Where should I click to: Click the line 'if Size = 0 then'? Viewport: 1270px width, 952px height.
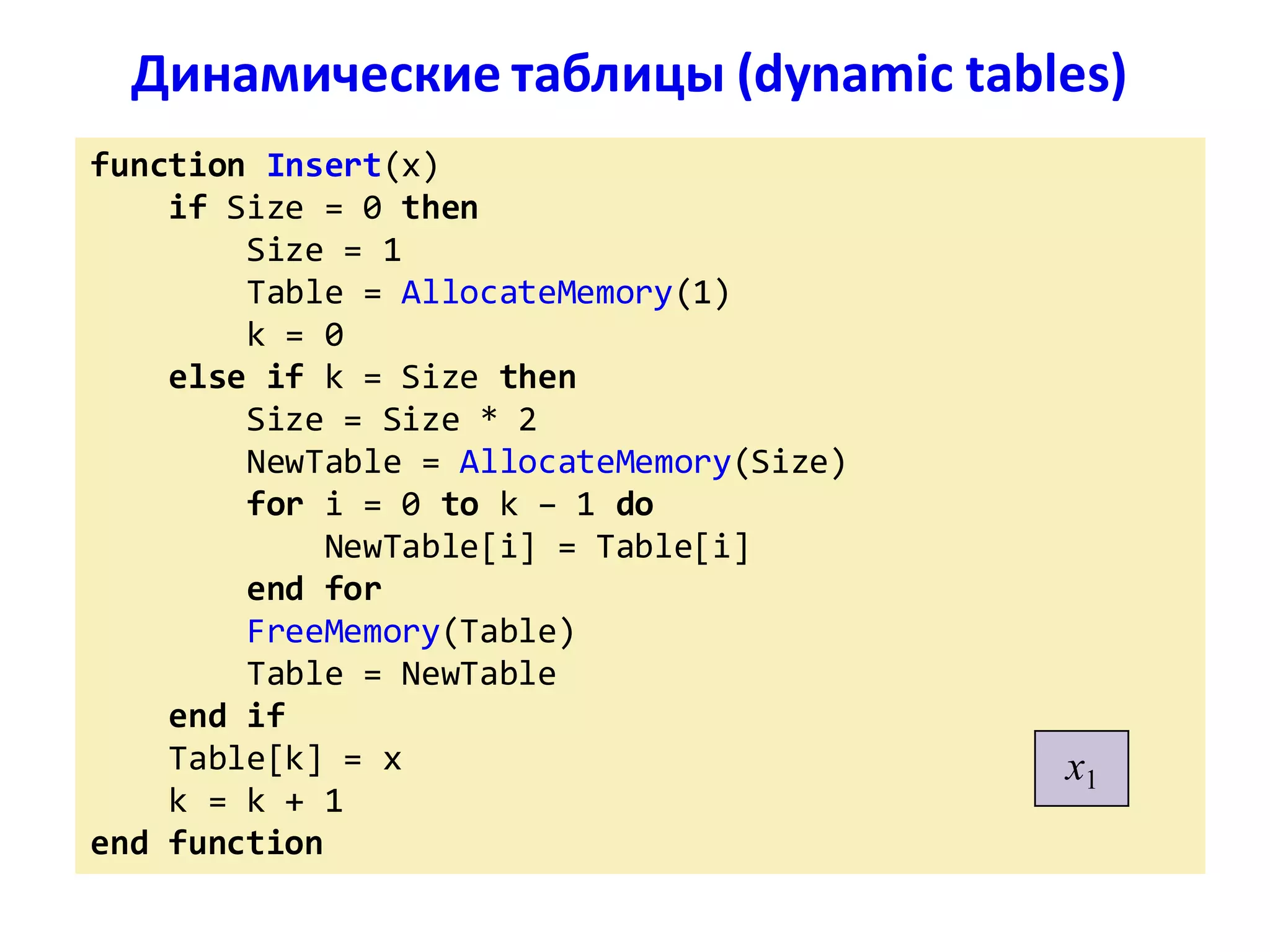point(324,208)
